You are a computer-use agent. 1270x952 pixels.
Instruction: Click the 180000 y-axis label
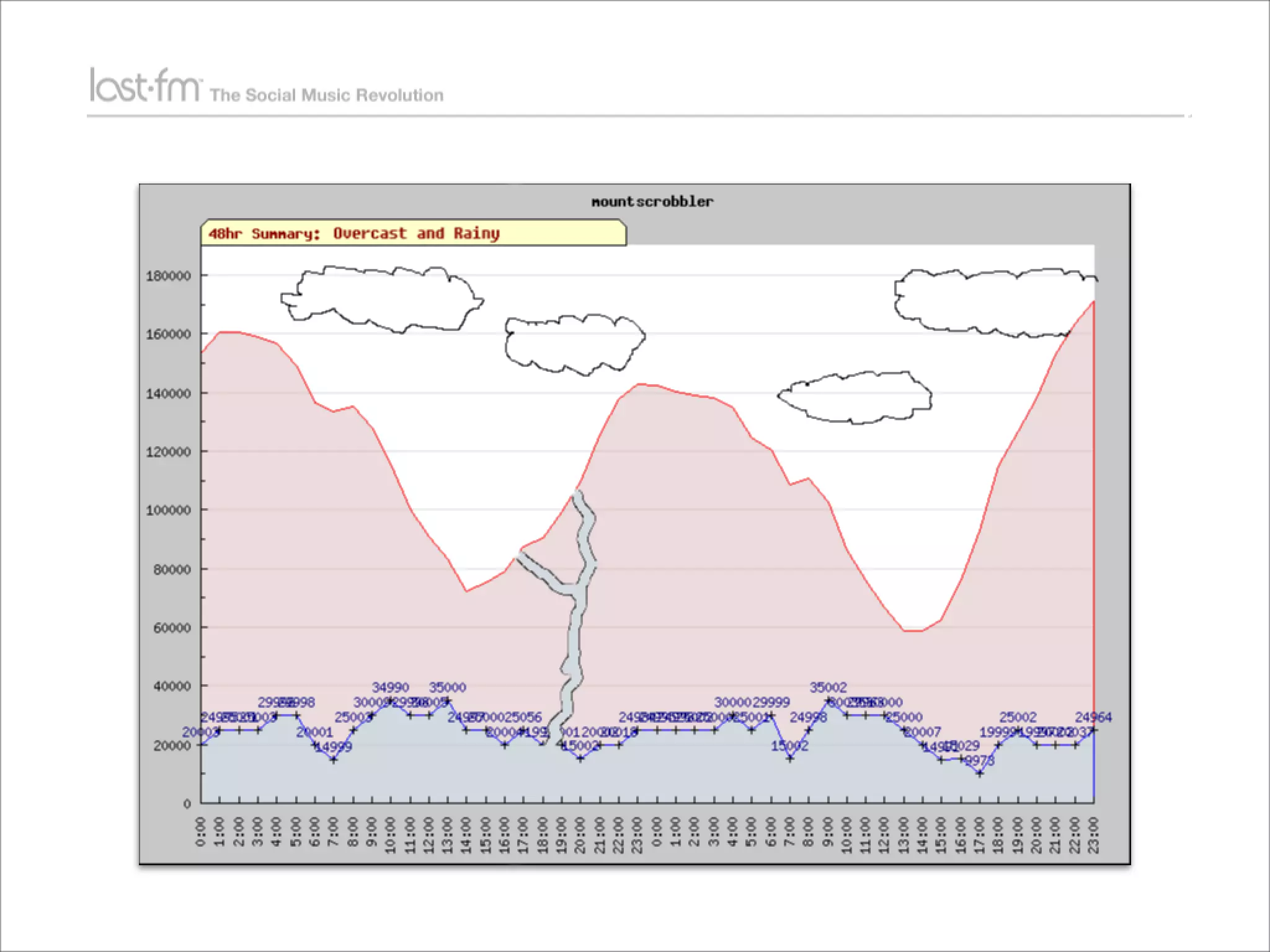168,276
